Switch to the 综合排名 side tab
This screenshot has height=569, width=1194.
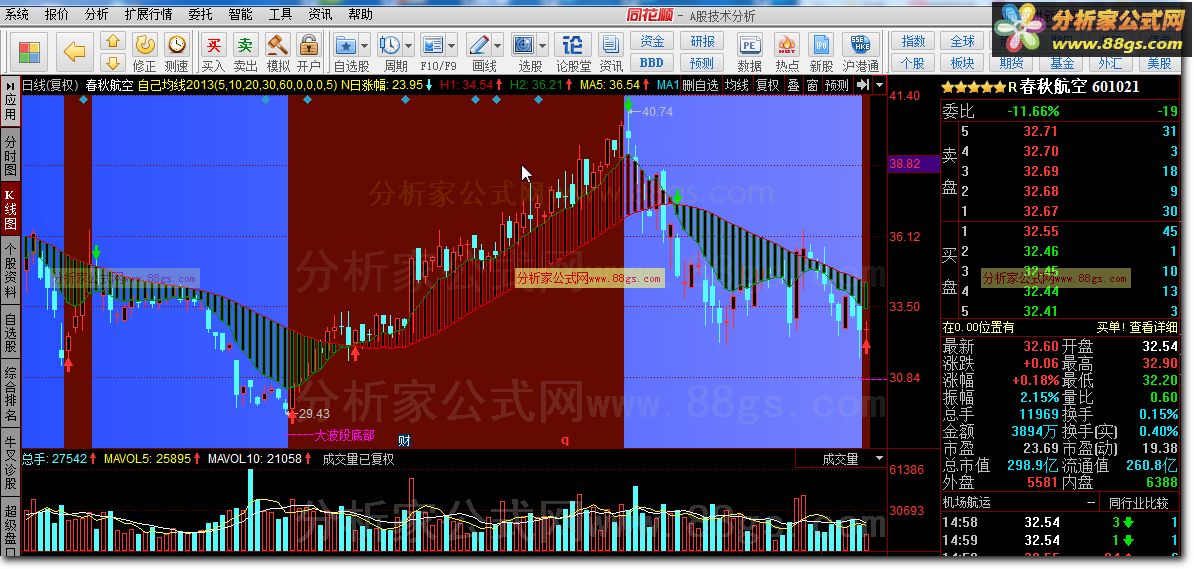[x=10, y=393]
